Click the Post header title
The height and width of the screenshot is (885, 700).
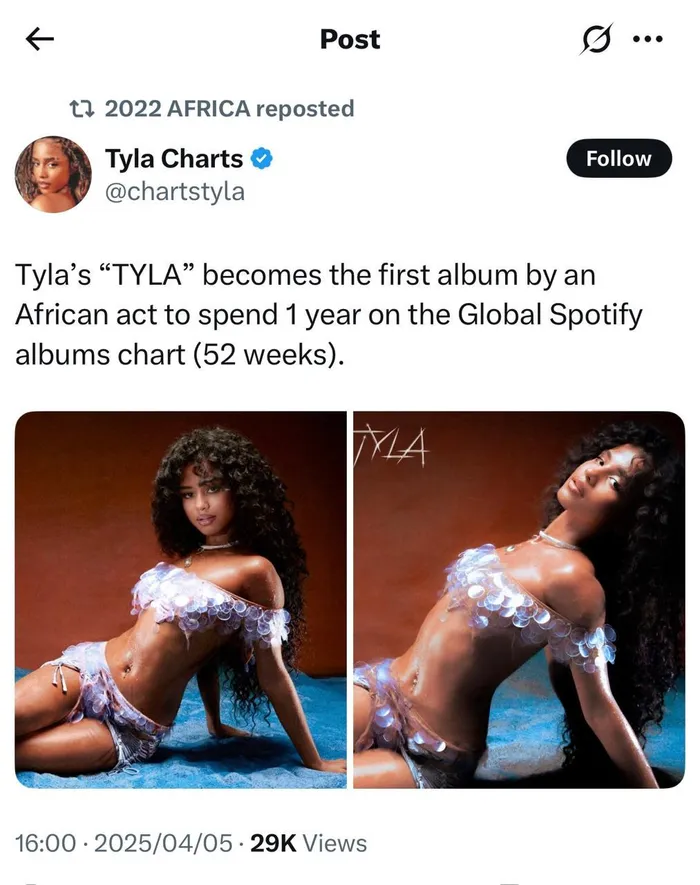(x=350, y=39)
